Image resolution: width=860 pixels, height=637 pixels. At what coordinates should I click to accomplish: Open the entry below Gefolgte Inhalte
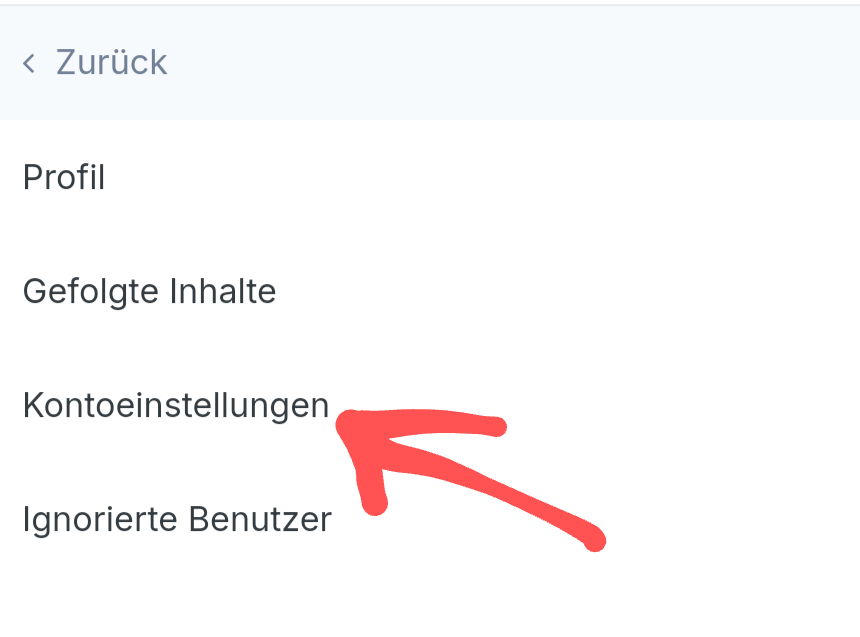click(176, 406)
